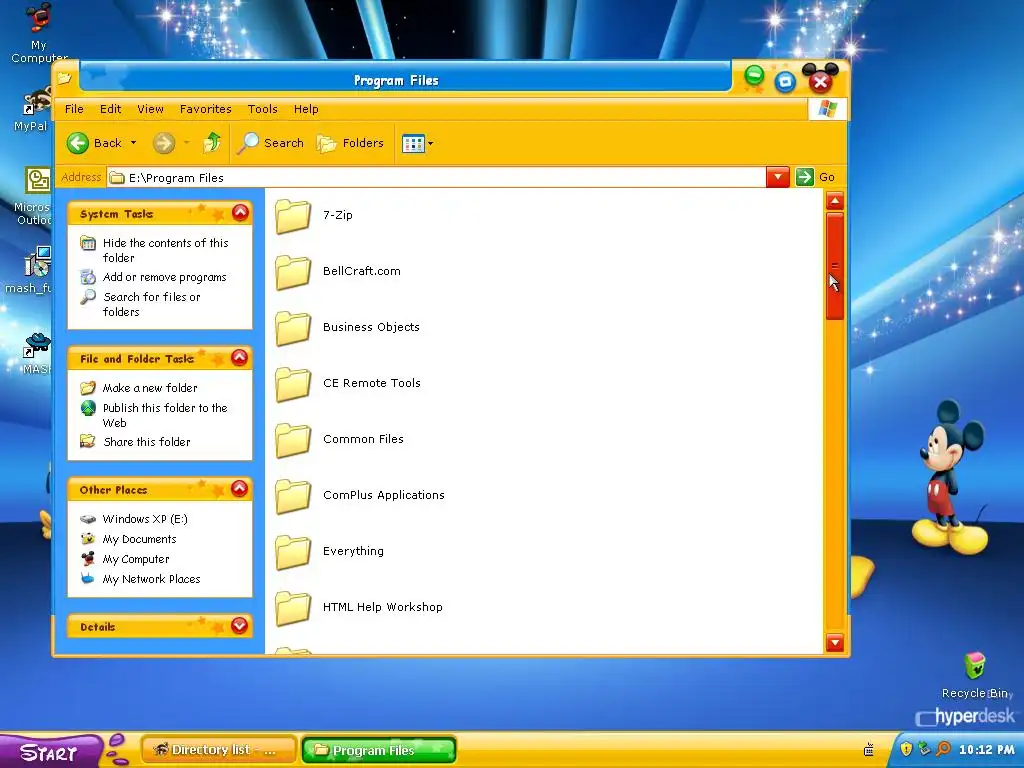Open the File menu
Screen dimensions: 1024x768
(74, 109)
